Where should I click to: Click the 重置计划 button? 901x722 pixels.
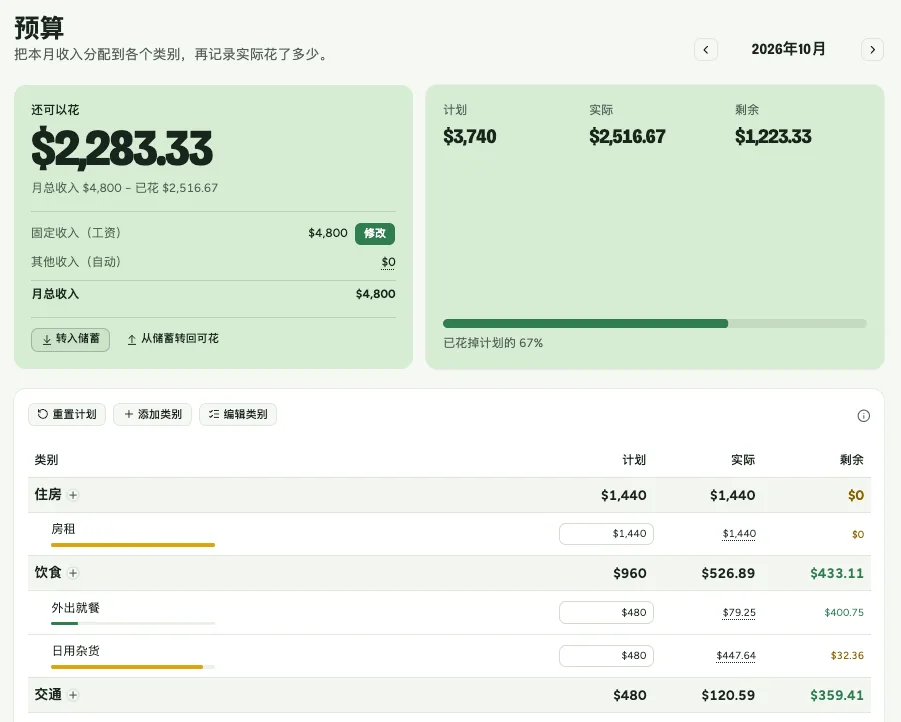click(67, 414)
